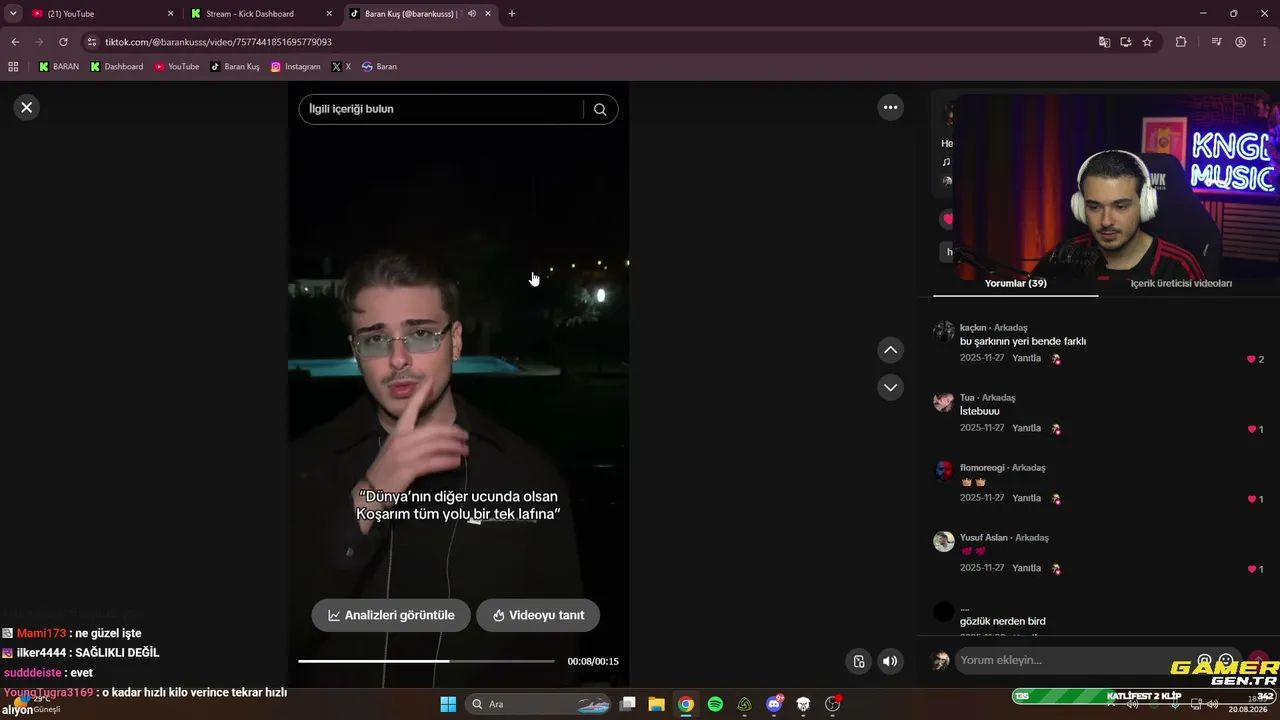Open Yusuf Aslan's profile avatar

click(x=944, y=542)
